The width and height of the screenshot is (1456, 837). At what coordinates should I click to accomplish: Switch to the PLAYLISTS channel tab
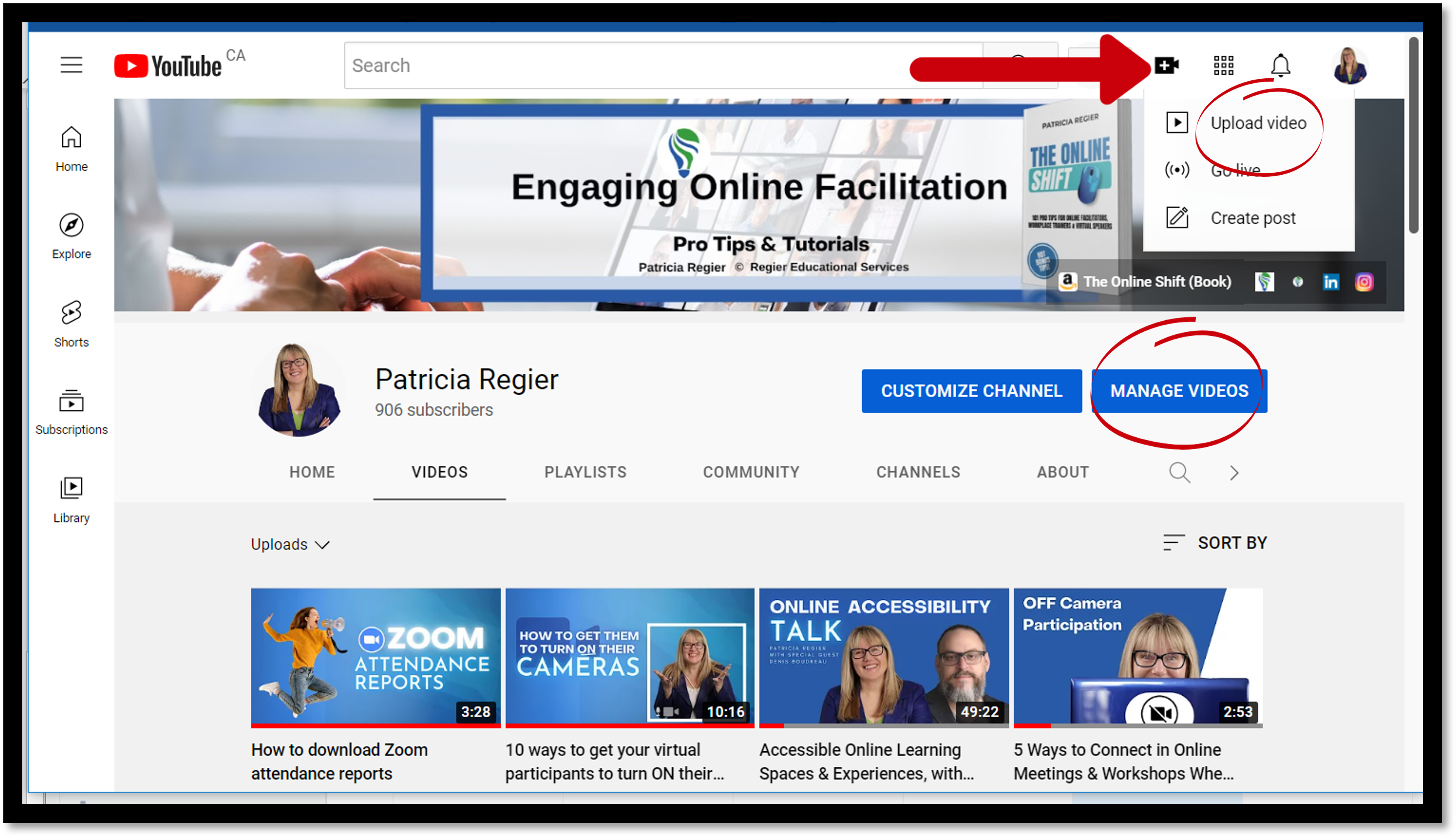click(x=586, y=472)
